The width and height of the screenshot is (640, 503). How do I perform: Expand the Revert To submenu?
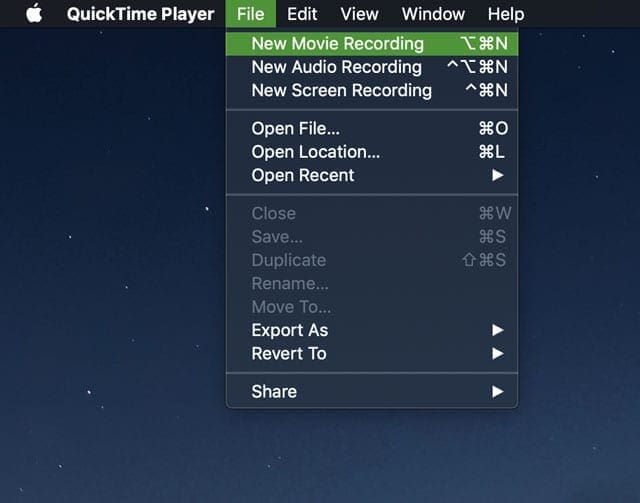372,354
